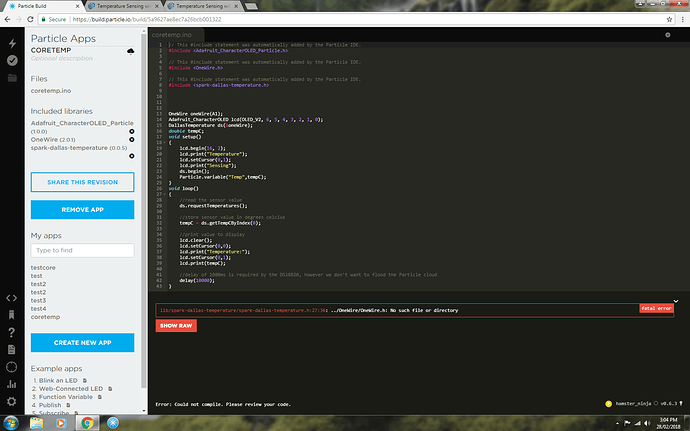Image resolution: width=690 pixels, height=431 pixels.
Task: Open the Docs document icon in the sidebar
Action: point(11,350)
